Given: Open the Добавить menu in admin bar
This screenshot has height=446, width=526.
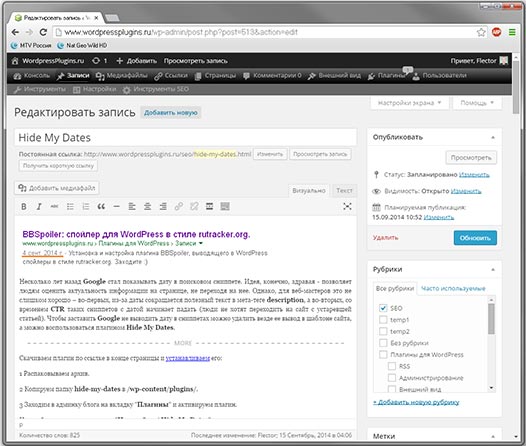Looking at the screenshot, I should 137,61.
